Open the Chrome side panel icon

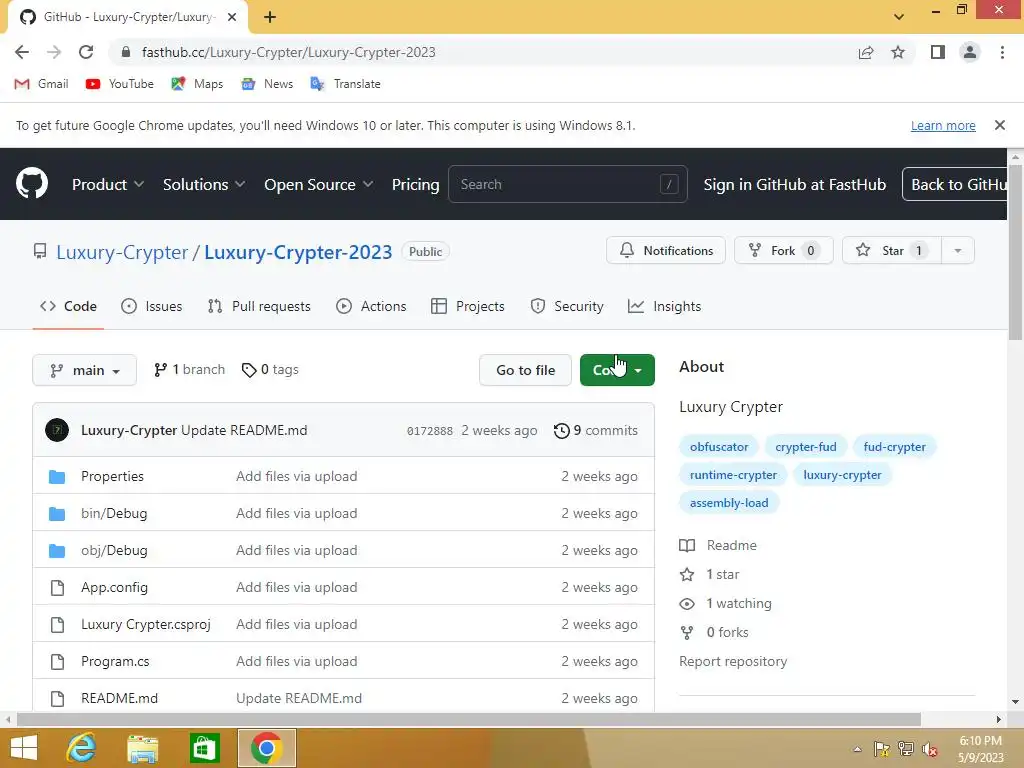(x=938, y=52)
